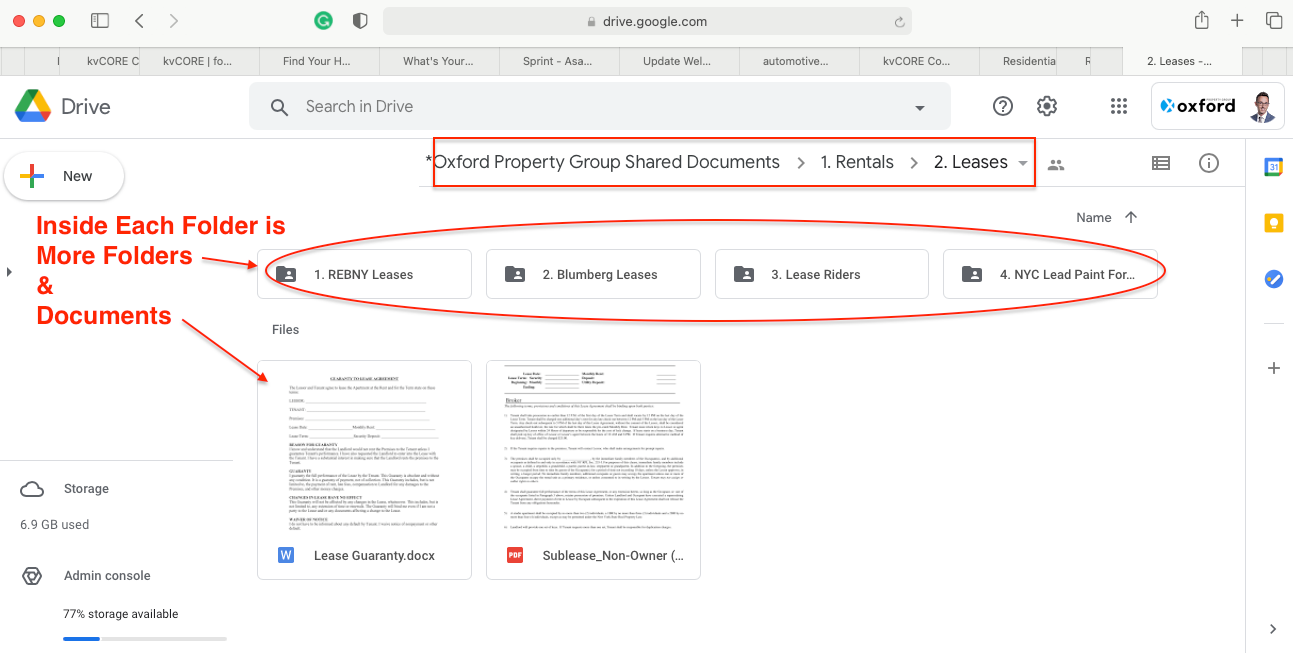Show the tab overview icon
The image size is (1293, 653).
pyautogui.click(x=1274, y=21)
